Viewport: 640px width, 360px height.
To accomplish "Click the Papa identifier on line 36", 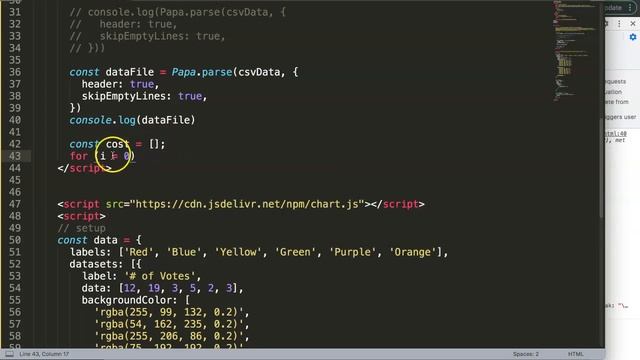I will [183, 72].
